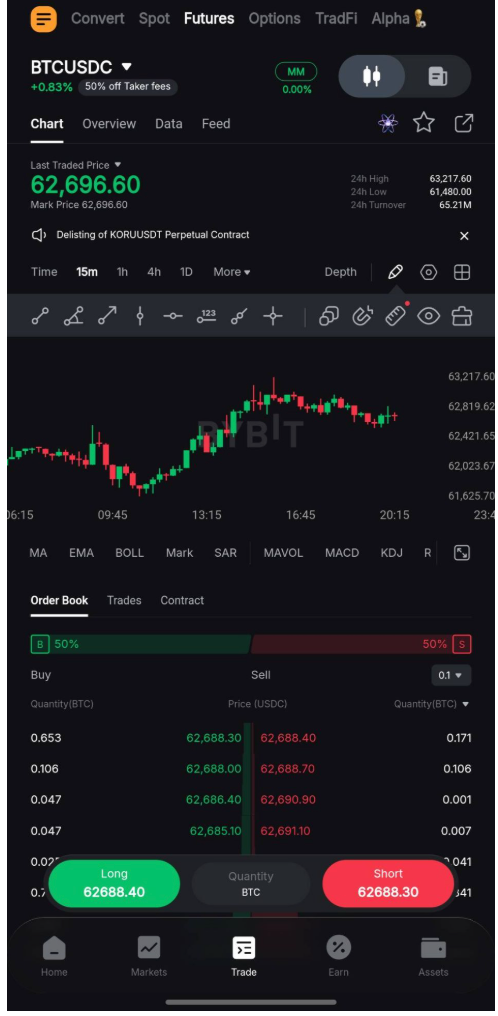This screenshot has height=1016, width=498.
Task: Switch to order form view icon
Action: pyautogui.click(x=438, y=76)
